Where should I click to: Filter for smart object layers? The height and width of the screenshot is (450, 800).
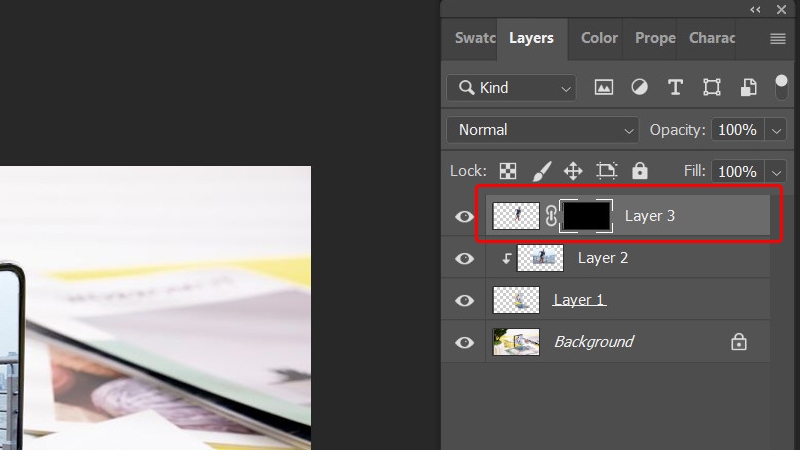click(x=748, y=87)
